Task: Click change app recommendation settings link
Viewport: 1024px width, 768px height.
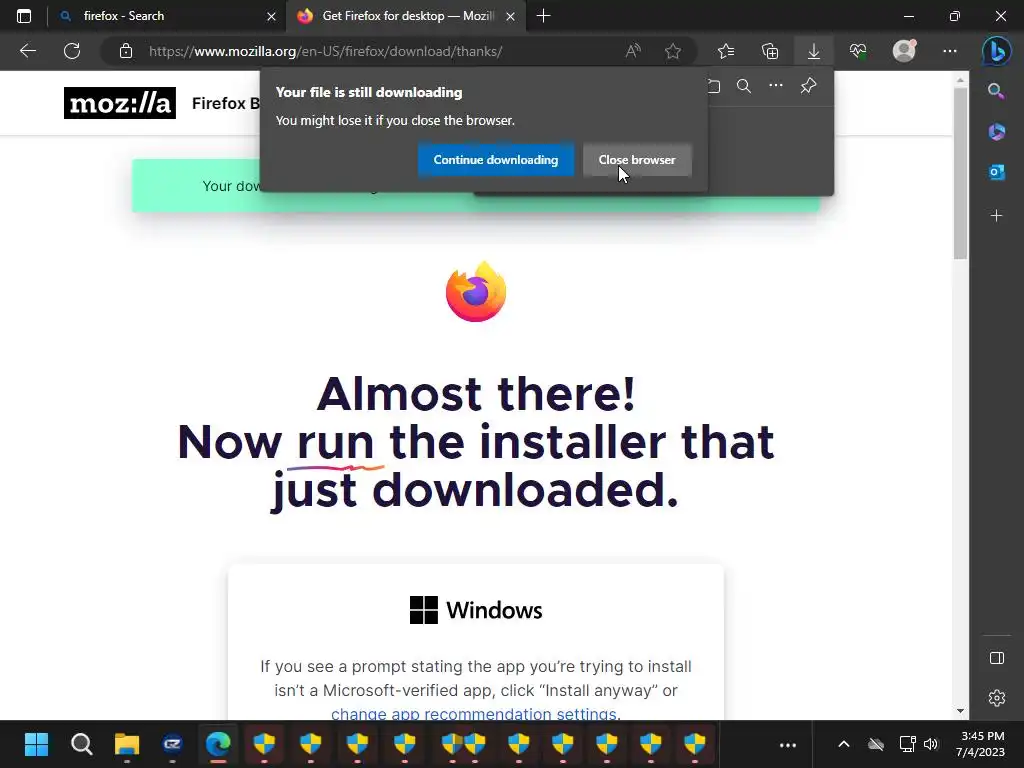Action: coord(474,713)
